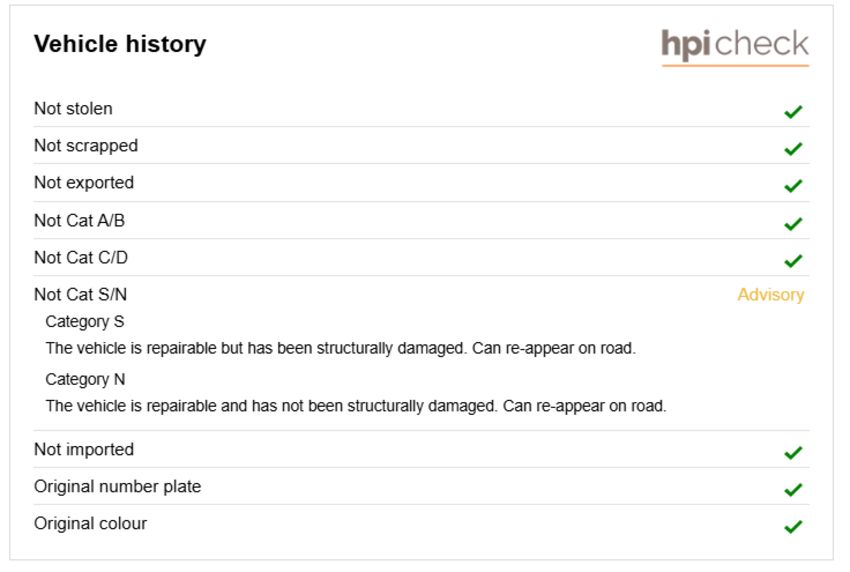850x572 pixels.
Task: Click the green checkmark beside Not stolen
Action: (793, 112)
